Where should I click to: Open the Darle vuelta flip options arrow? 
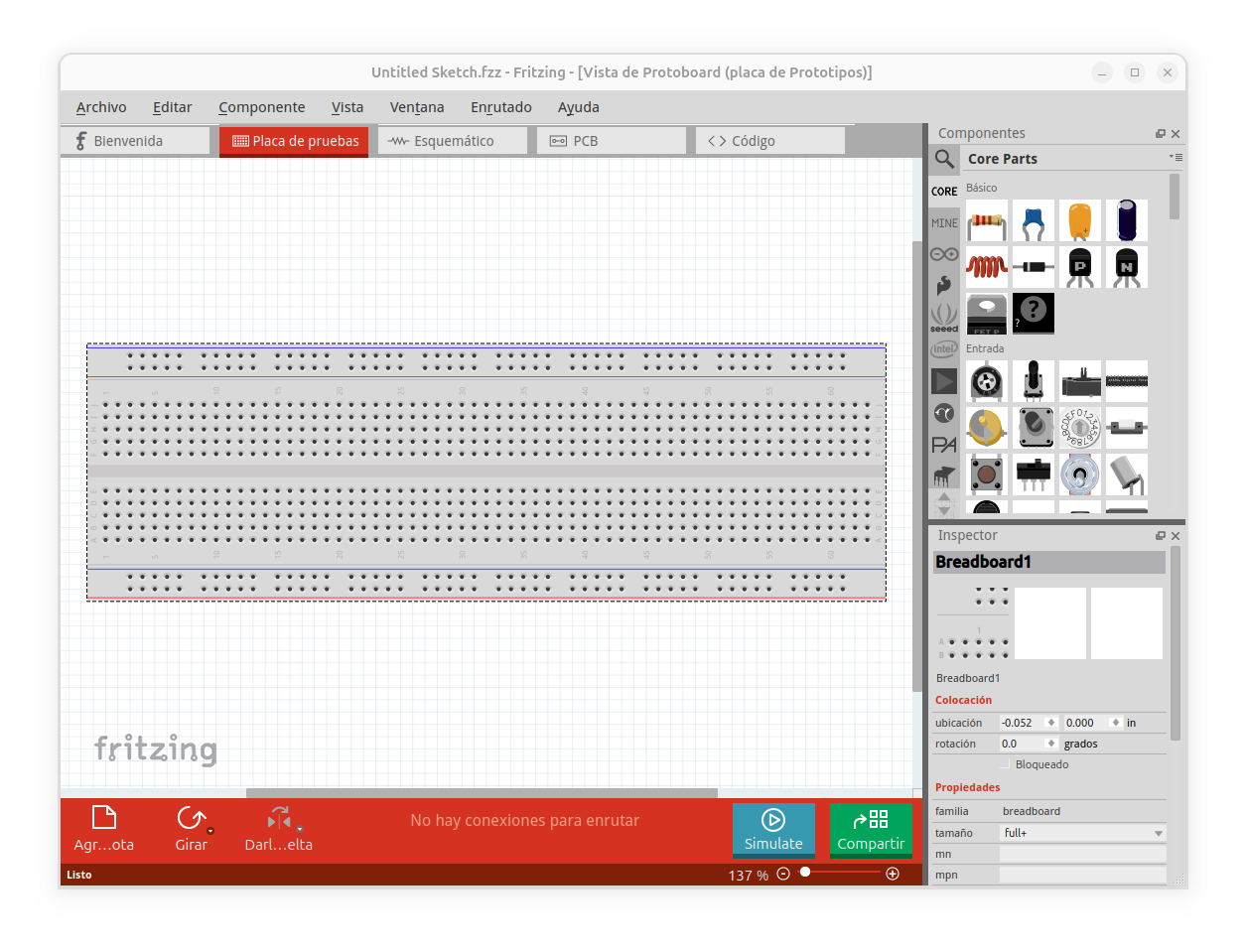299,830
